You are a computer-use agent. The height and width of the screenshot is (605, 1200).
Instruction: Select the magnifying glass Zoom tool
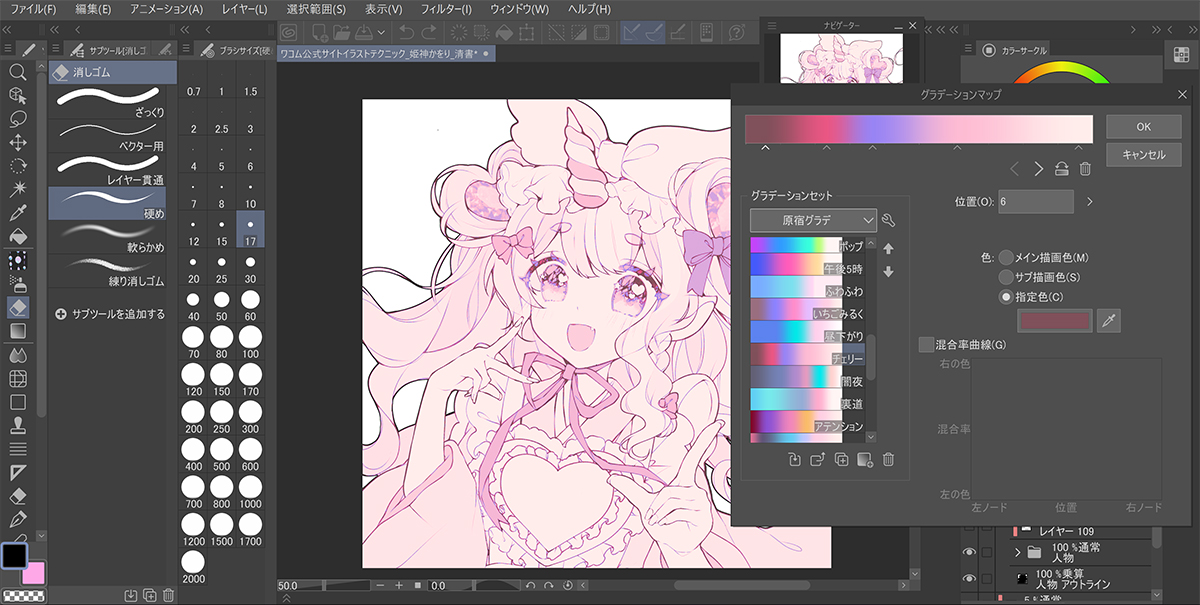click(x=17, y=72)
